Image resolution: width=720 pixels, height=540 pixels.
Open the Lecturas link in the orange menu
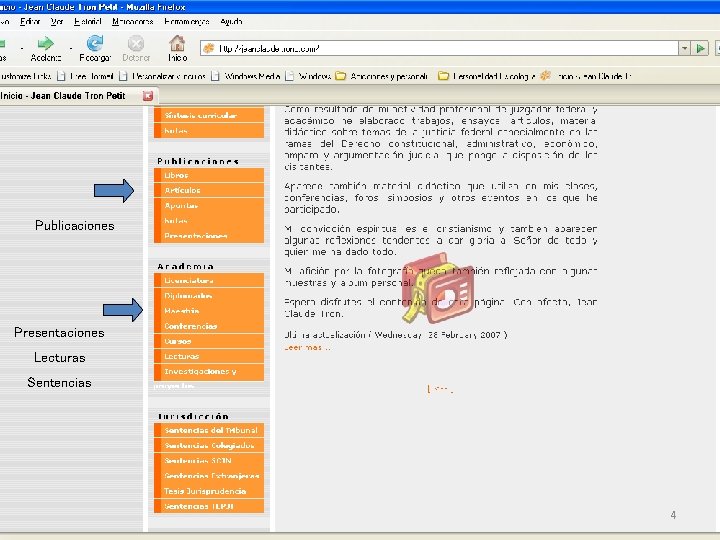click(x=209, y=356)
